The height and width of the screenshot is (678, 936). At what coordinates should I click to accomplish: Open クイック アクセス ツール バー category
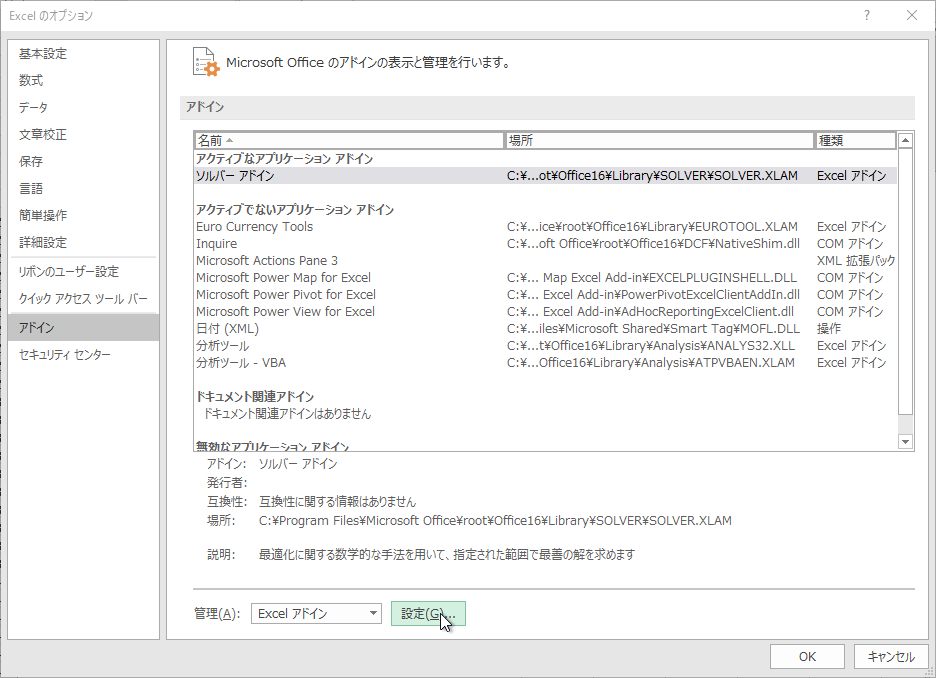point(84,298)
